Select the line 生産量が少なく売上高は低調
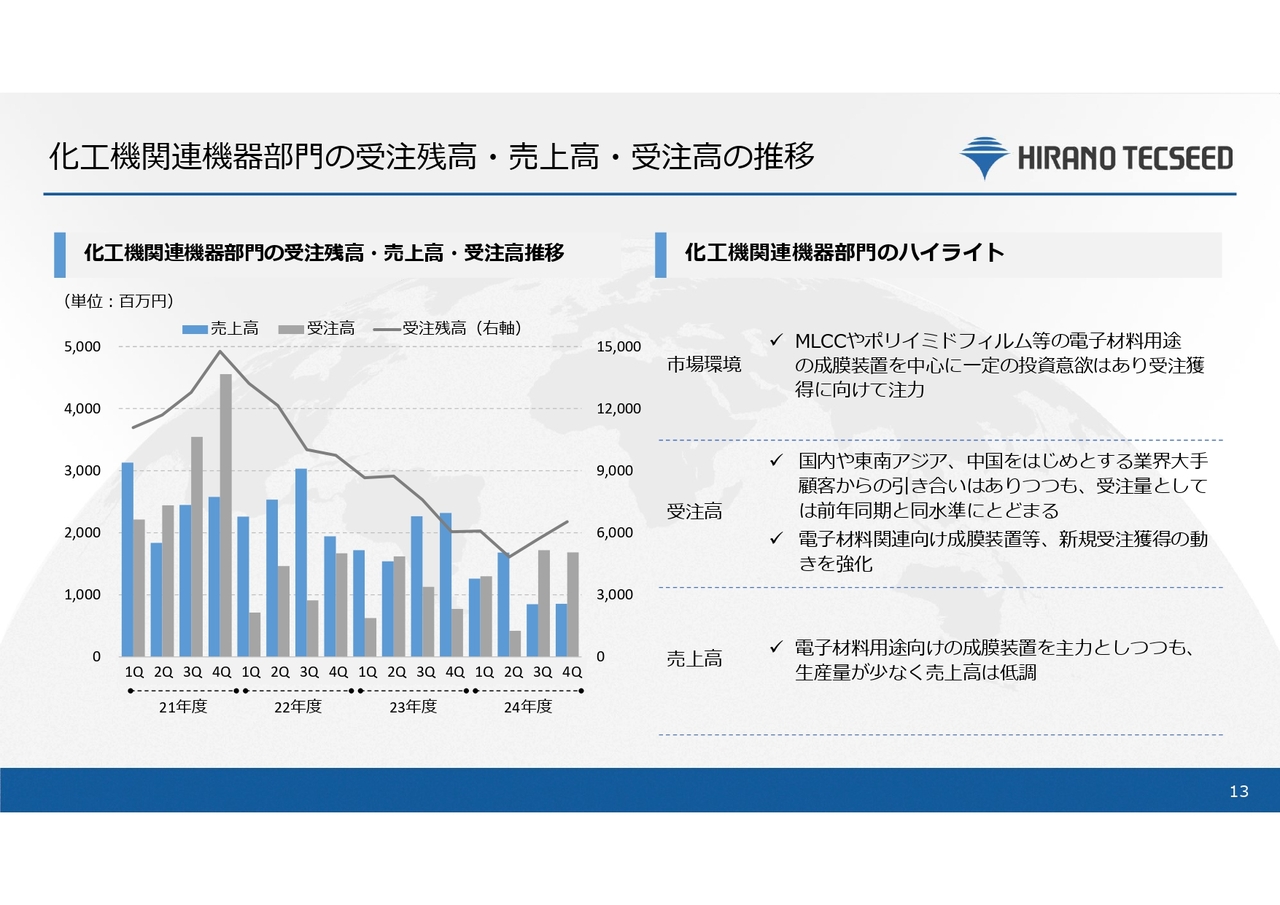This screenshot has width=1280, height=905. pos(916,673)
